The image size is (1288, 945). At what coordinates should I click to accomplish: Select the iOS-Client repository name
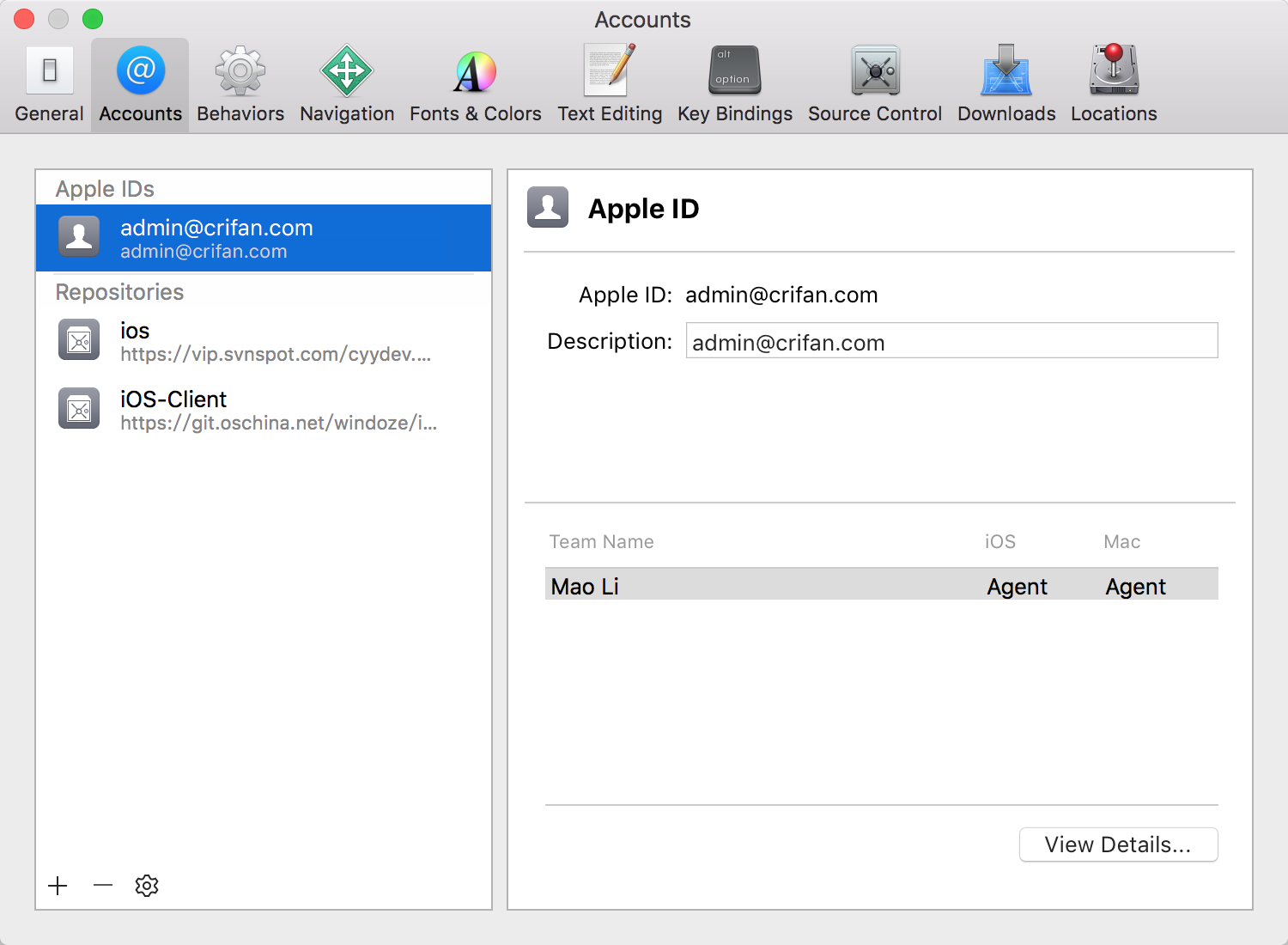[x=173, y=399]
